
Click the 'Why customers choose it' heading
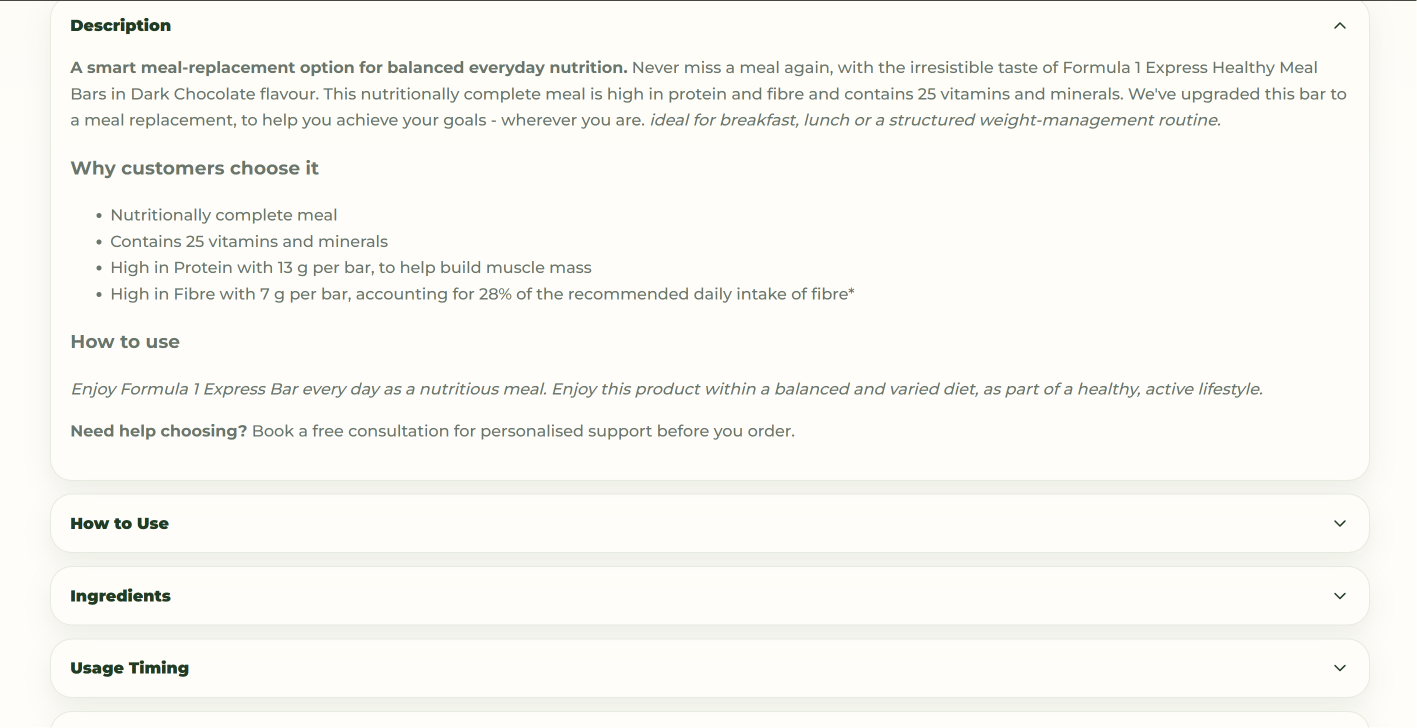point(194,168)
